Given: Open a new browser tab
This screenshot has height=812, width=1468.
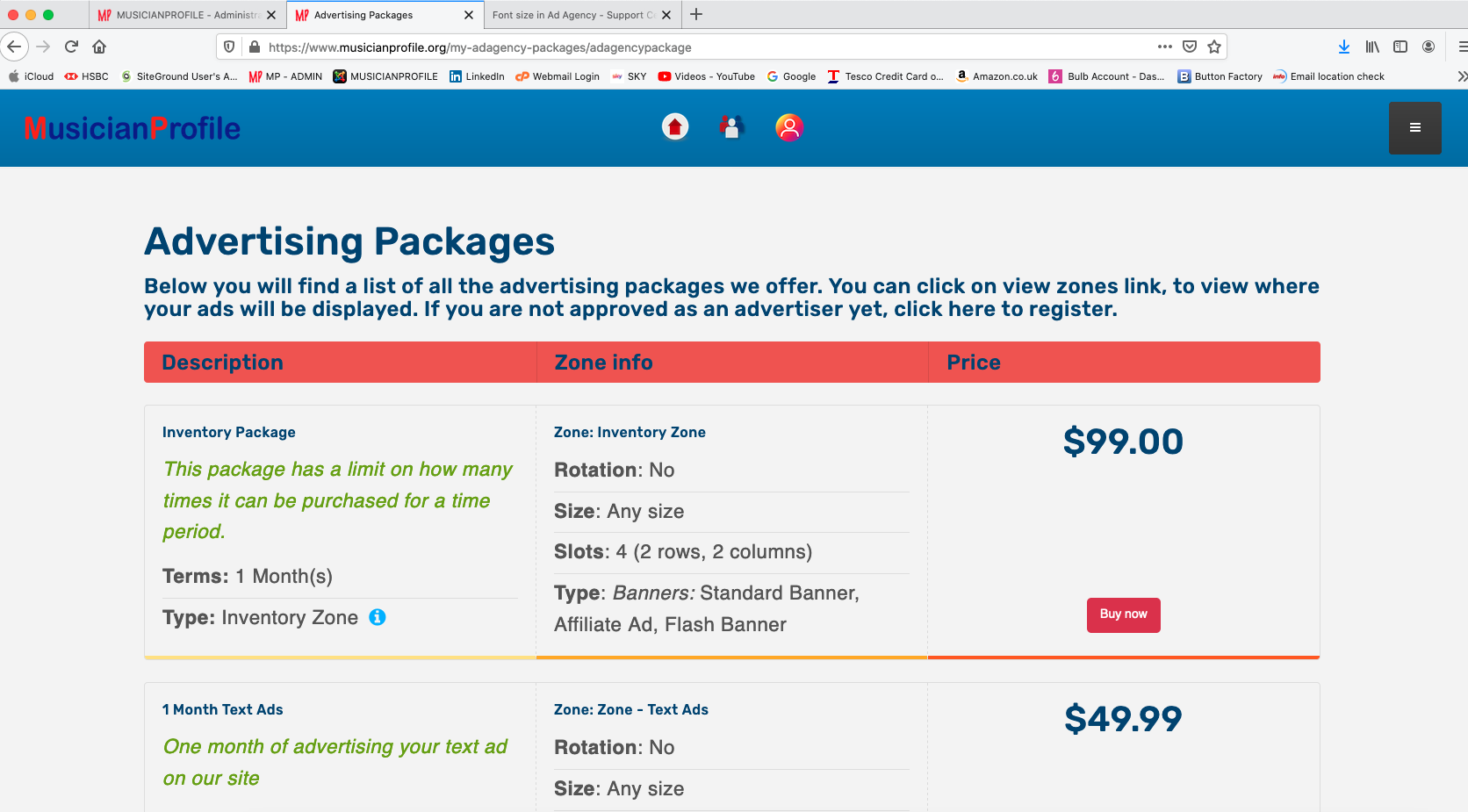Looking at the screenshot, I should (x=696, y=15).
